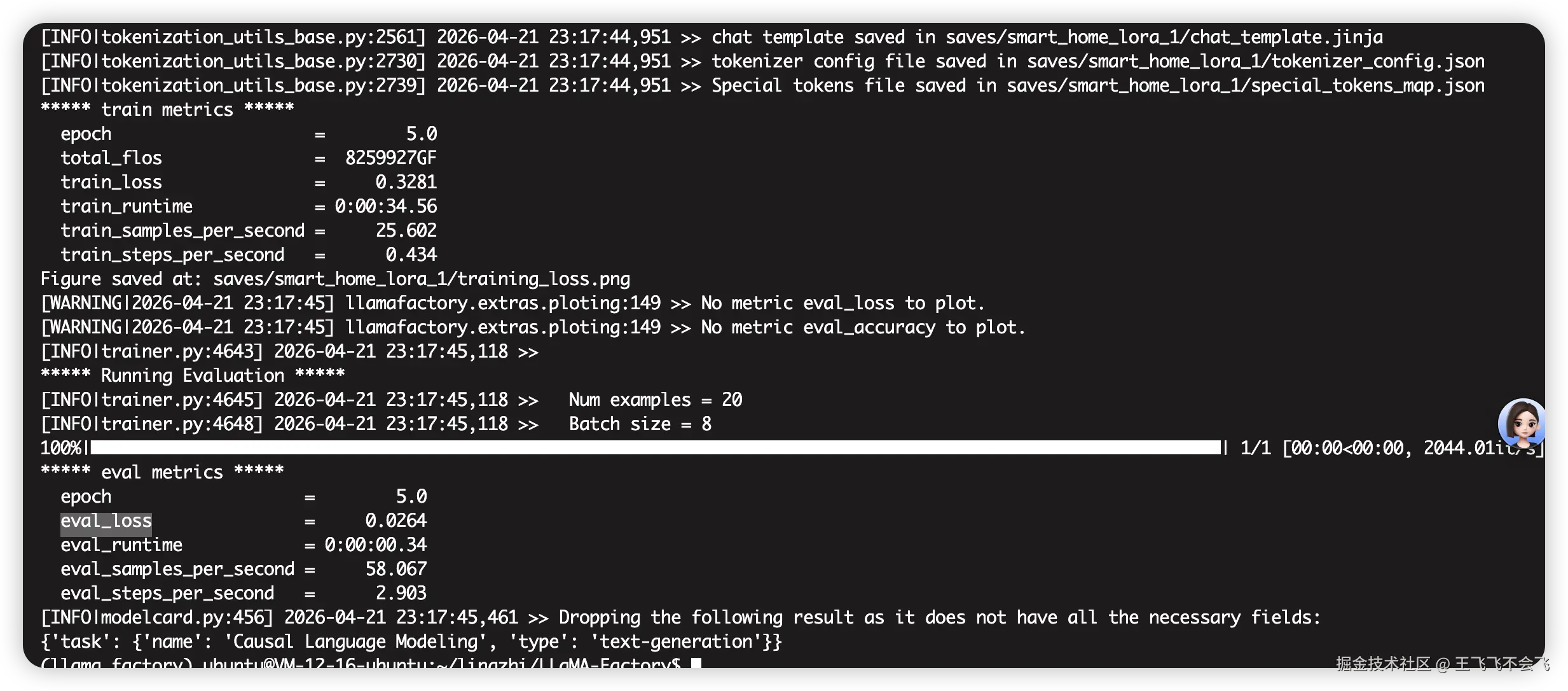Click the terminal cursor block at the prompt
1568x691 pixels.
(x=696, y=663)
